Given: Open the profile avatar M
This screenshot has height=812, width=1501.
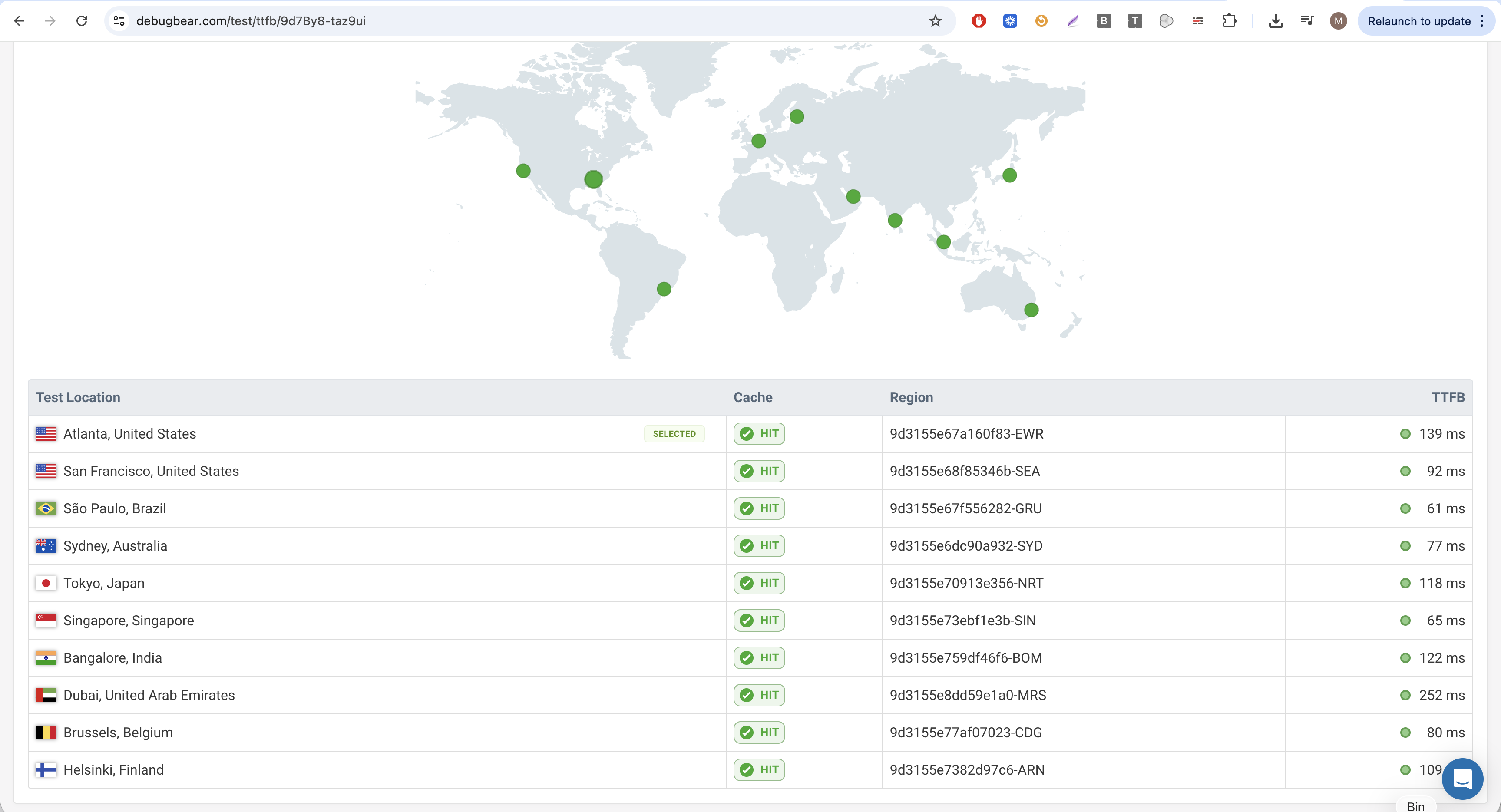Looking at the screenshot, I should coord(1338,21).
